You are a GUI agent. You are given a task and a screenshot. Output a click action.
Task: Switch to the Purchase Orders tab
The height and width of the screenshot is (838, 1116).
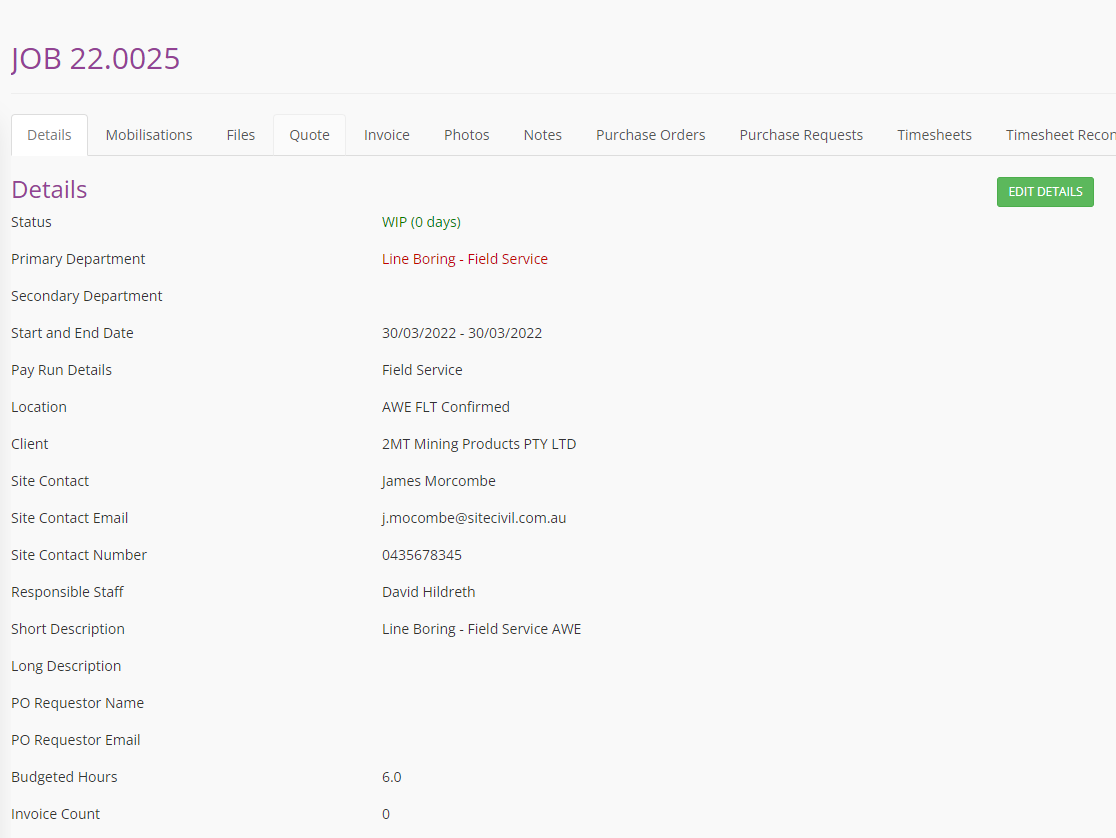[651, 135]
